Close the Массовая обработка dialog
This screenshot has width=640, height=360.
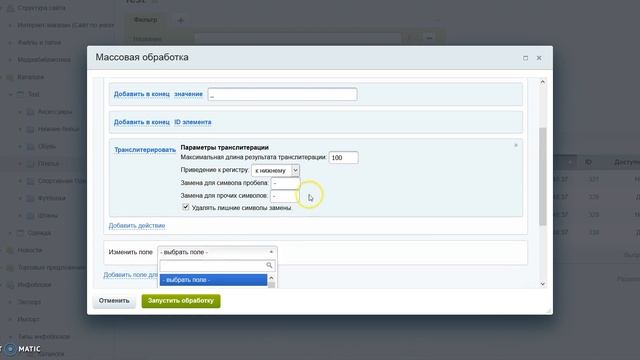[539, 58]
